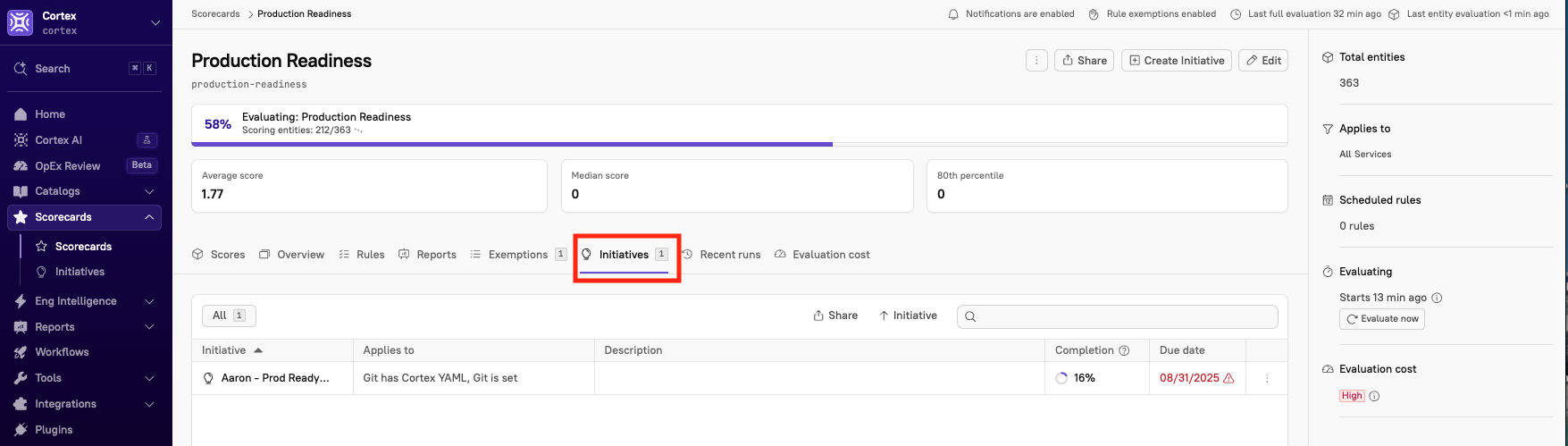Click the Initiative sort button with arrow
The height and width of the screenshot is (446, 1568).
[908, 316]
